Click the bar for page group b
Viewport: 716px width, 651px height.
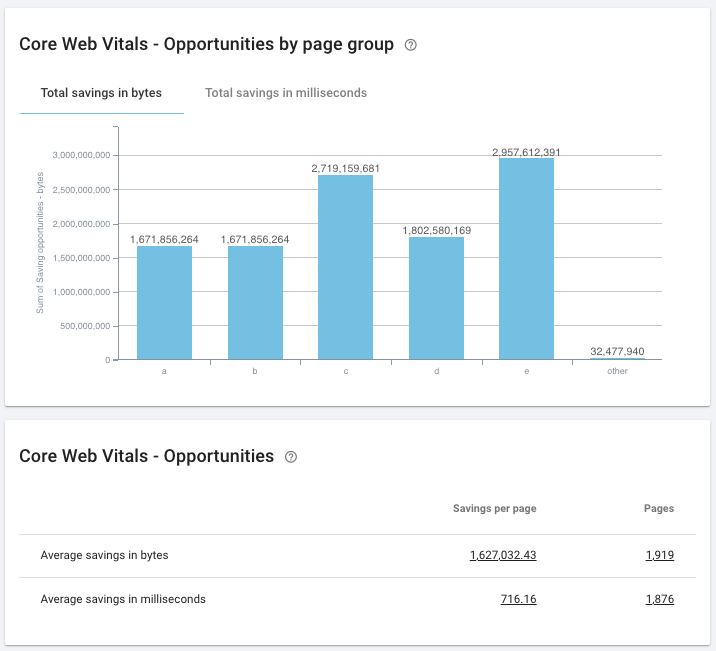pos(255,302)
